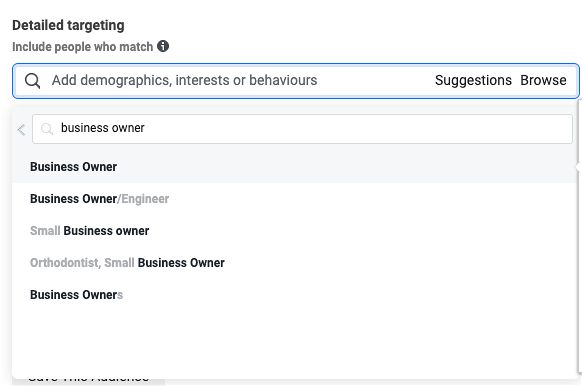Viewport: 582px width, 386px height.
Task: Click the partially hidden 'Save This Audience' button
Action: click(x=88, y=382)
